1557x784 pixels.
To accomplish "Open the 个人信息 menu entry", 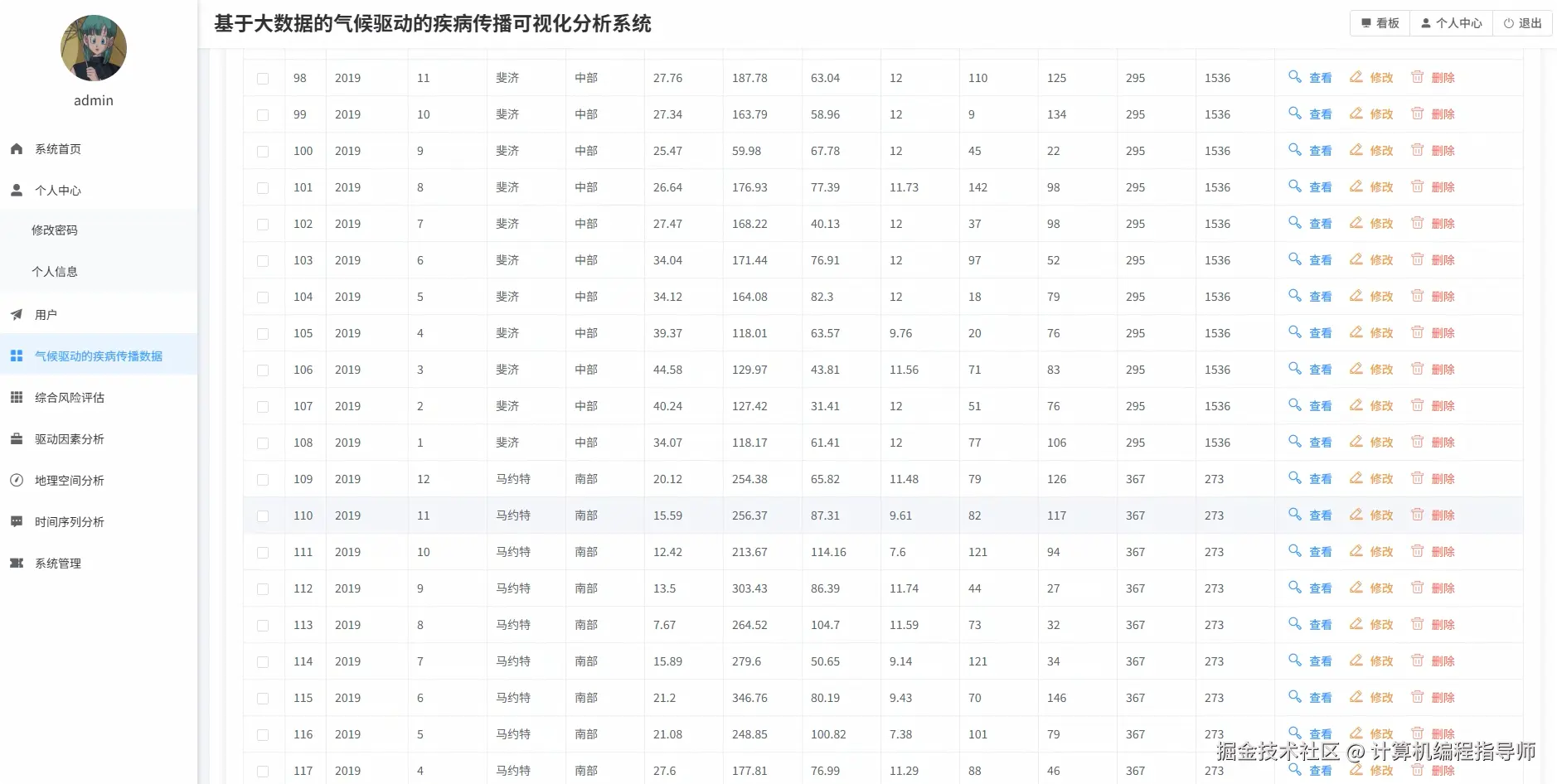I will point(55,270).
